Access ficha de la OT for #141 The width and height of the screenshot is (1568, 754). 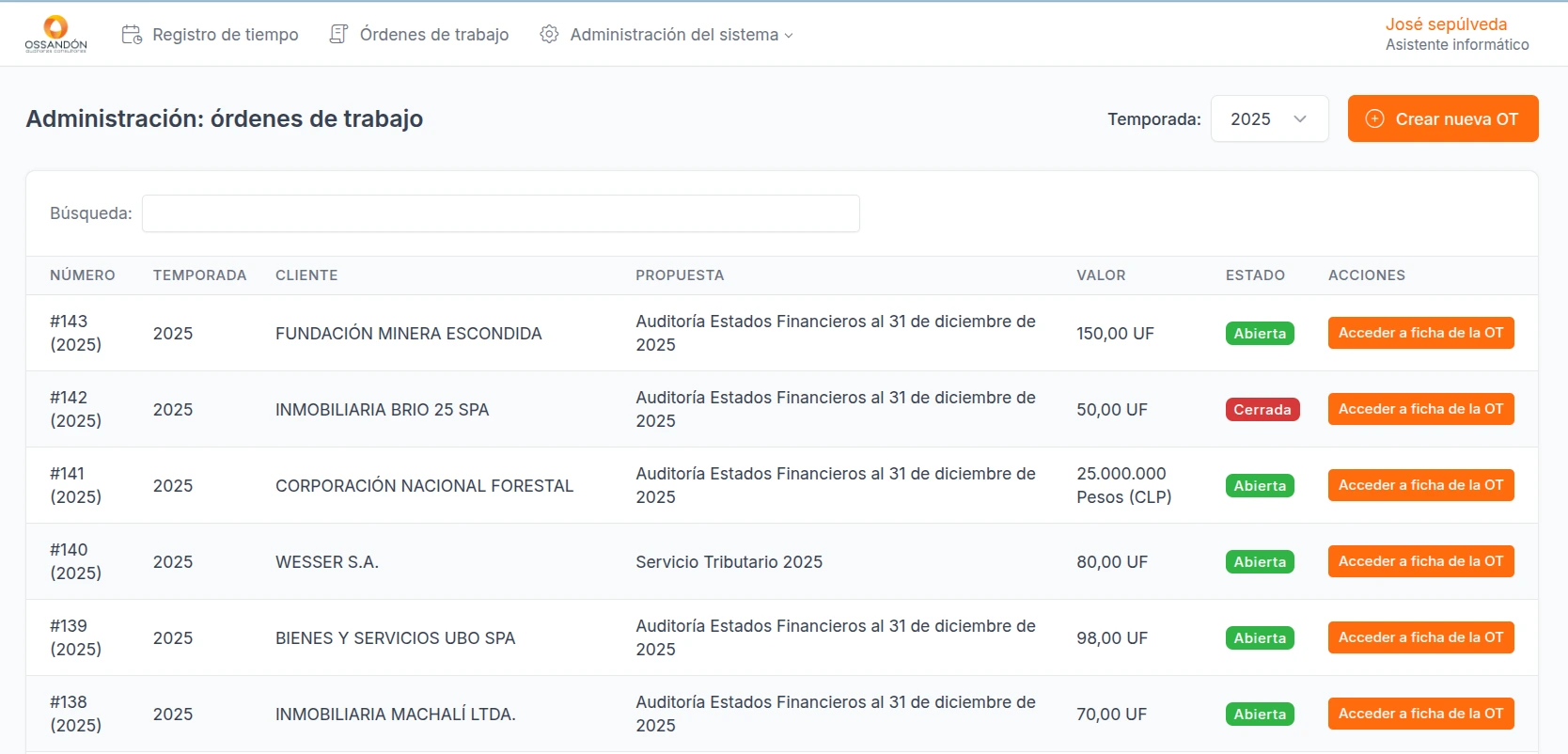point(1420,485)
